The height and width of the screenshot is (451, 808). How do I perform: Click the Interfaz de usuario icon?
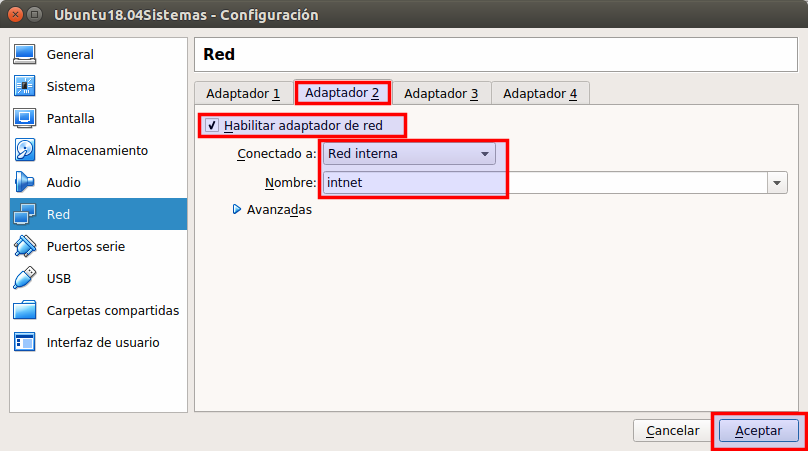(x=25, y=342)
